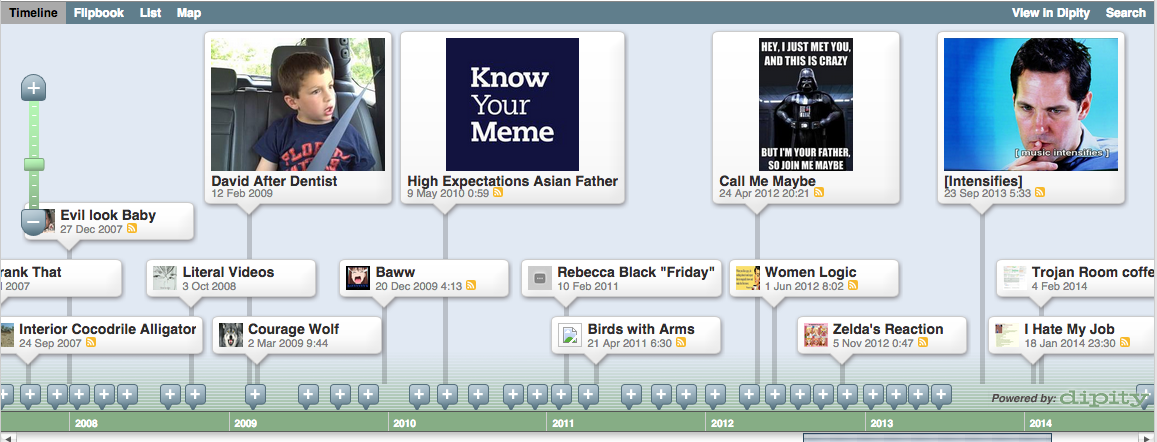
Task: Click RSS icon on the [Intensifies] card
Action: (1040, 193)
